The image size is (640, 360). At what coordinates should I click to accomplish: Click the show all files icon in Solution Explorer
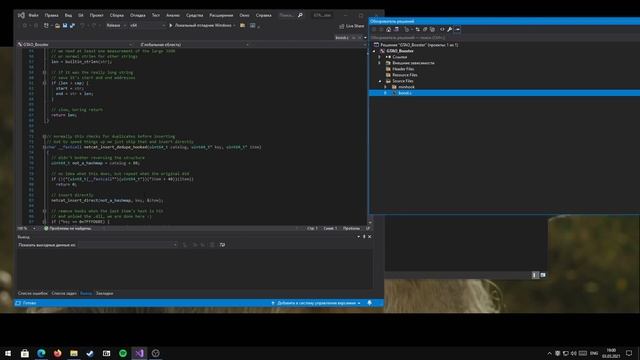tap(432, 29)
